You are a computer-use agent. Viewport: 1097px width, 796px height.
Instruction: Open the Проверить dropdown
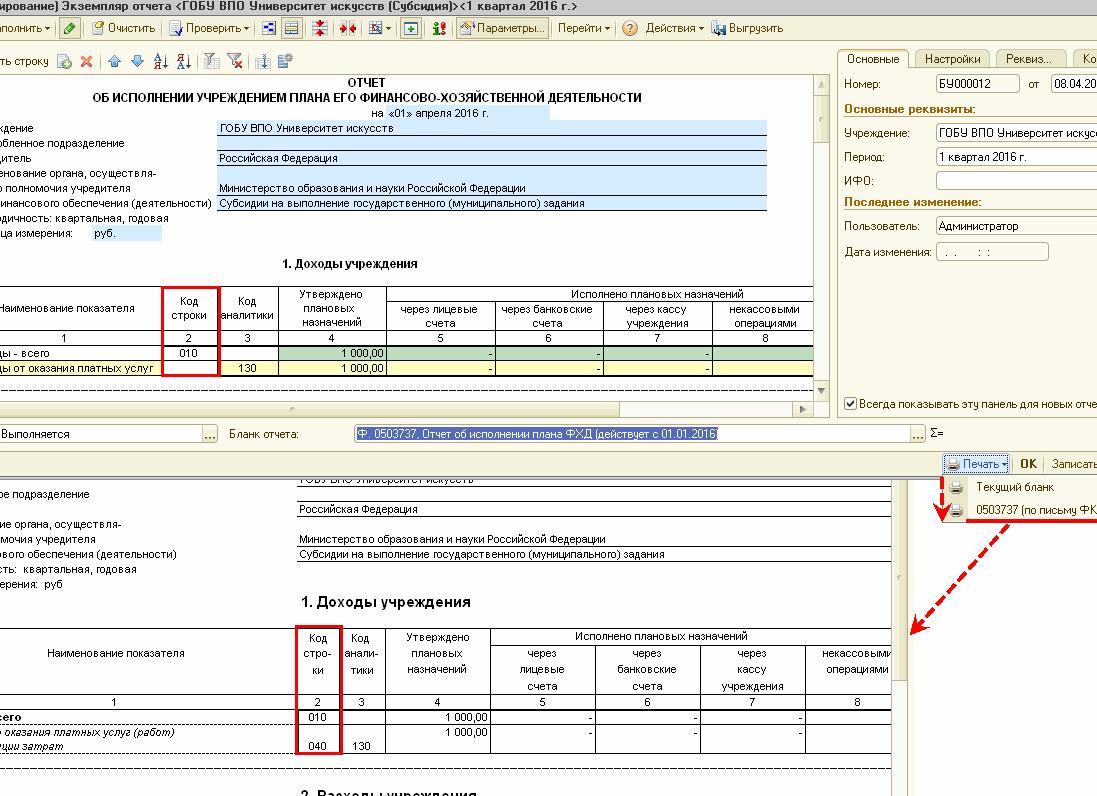pos(209,29)
